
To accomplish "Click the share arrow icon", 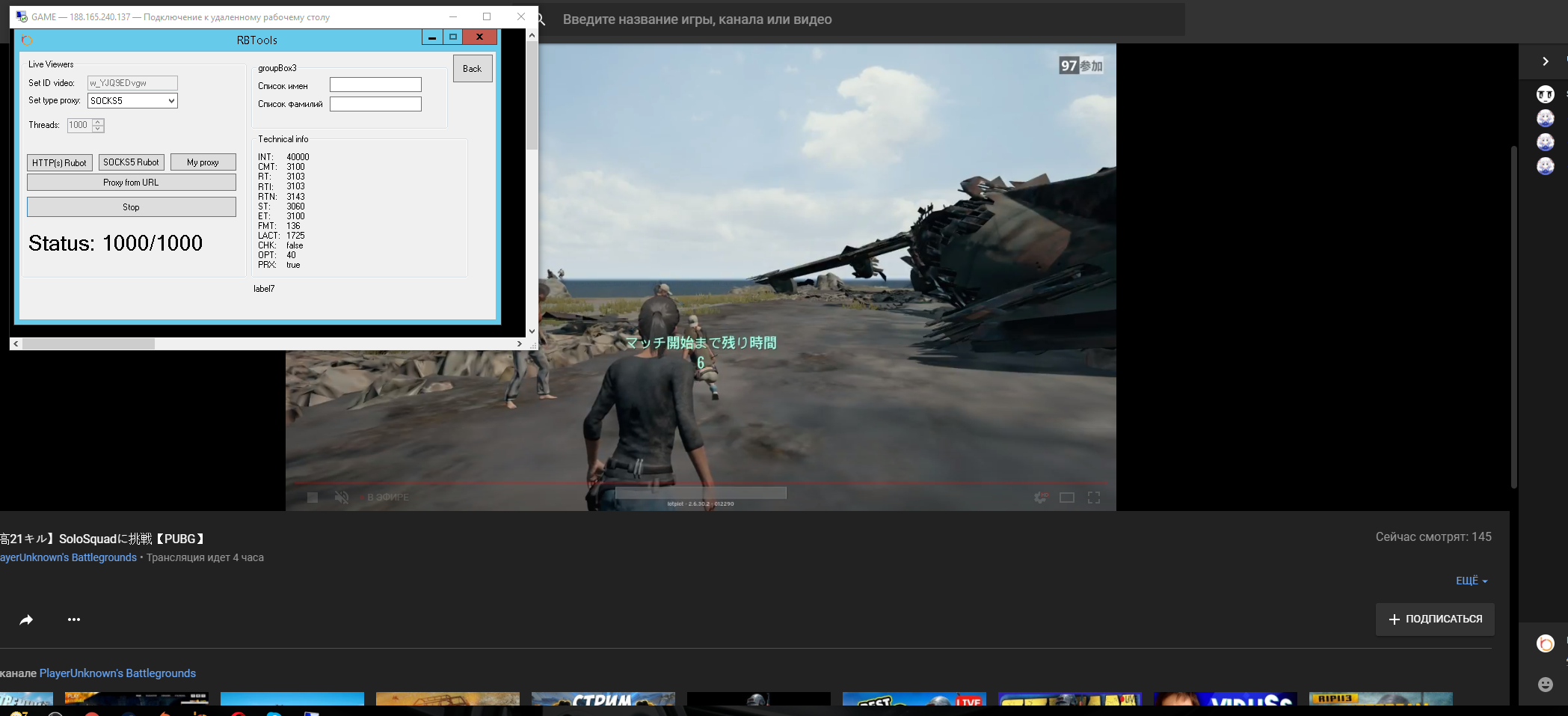I will (26, 619).
